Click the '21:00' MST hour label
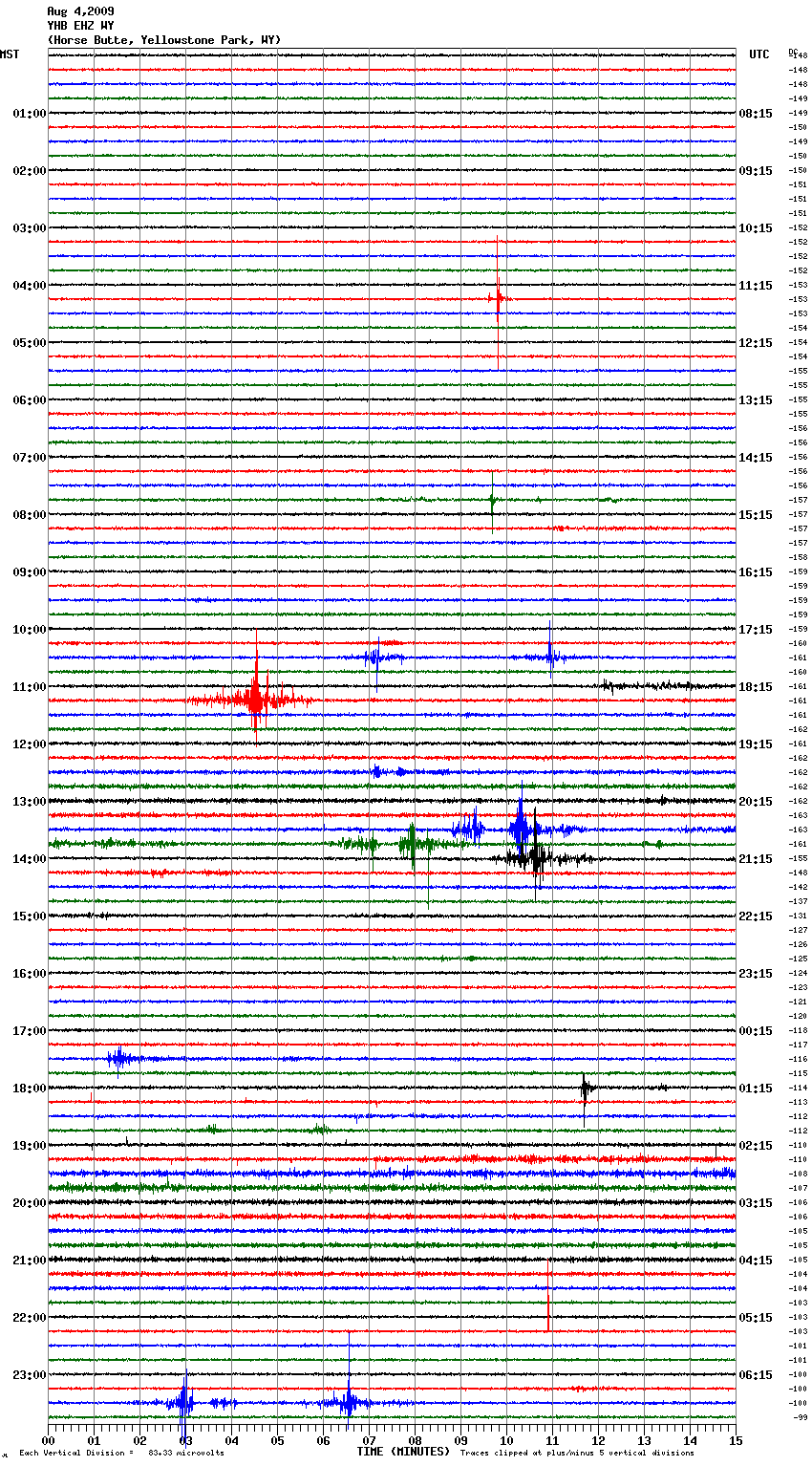 [29, 1261]
